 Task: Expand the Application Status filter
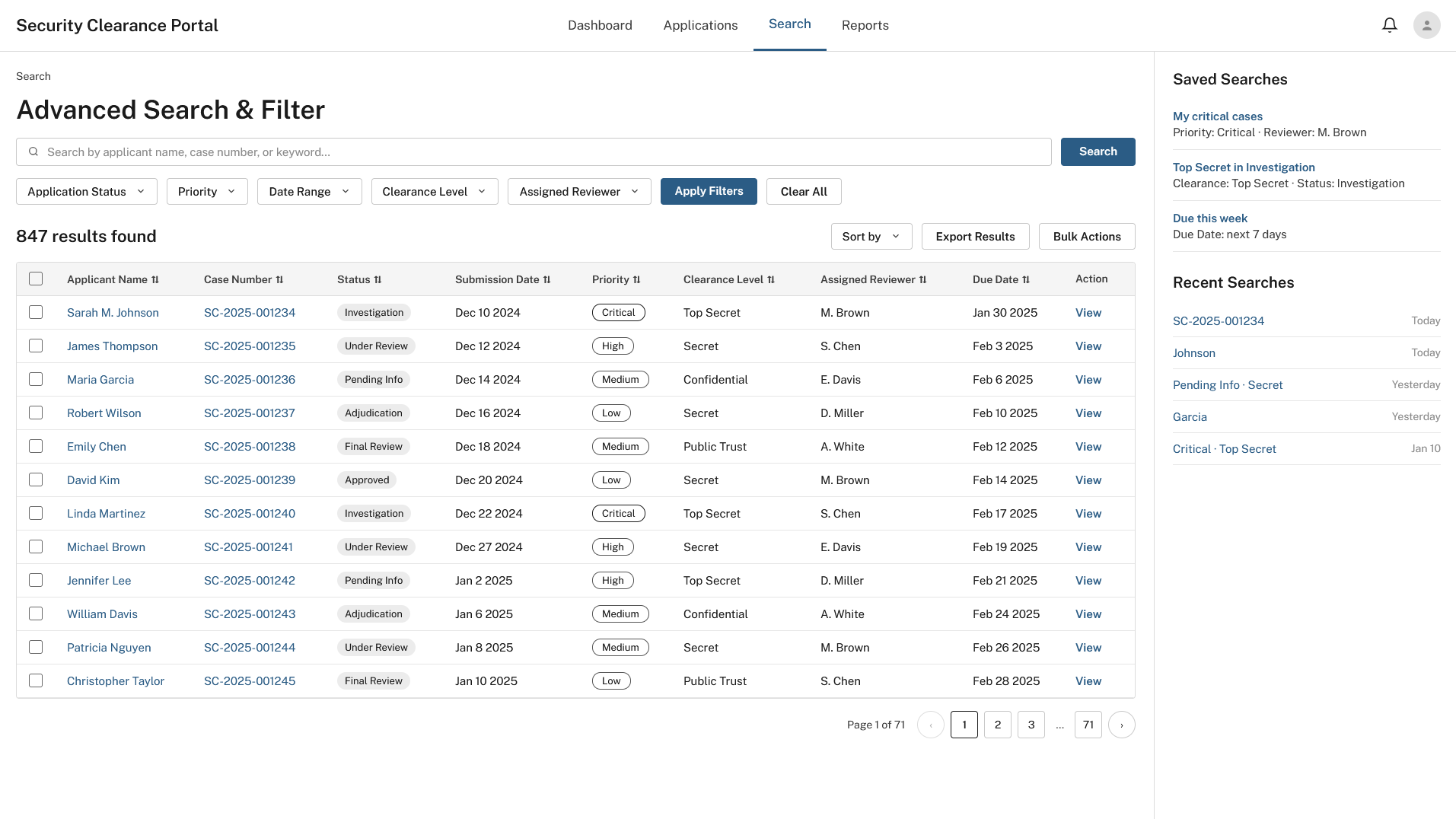pyautogui.click(x=87, y=192)
